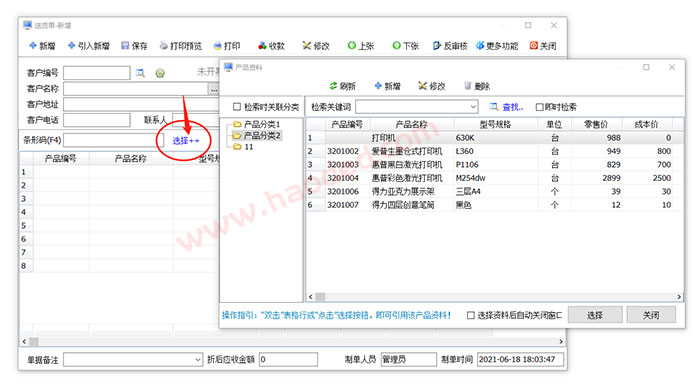The height and width of the screenshot is (385, 700).
Task: Click the 反审核 un-audit button
Action: 450,46
